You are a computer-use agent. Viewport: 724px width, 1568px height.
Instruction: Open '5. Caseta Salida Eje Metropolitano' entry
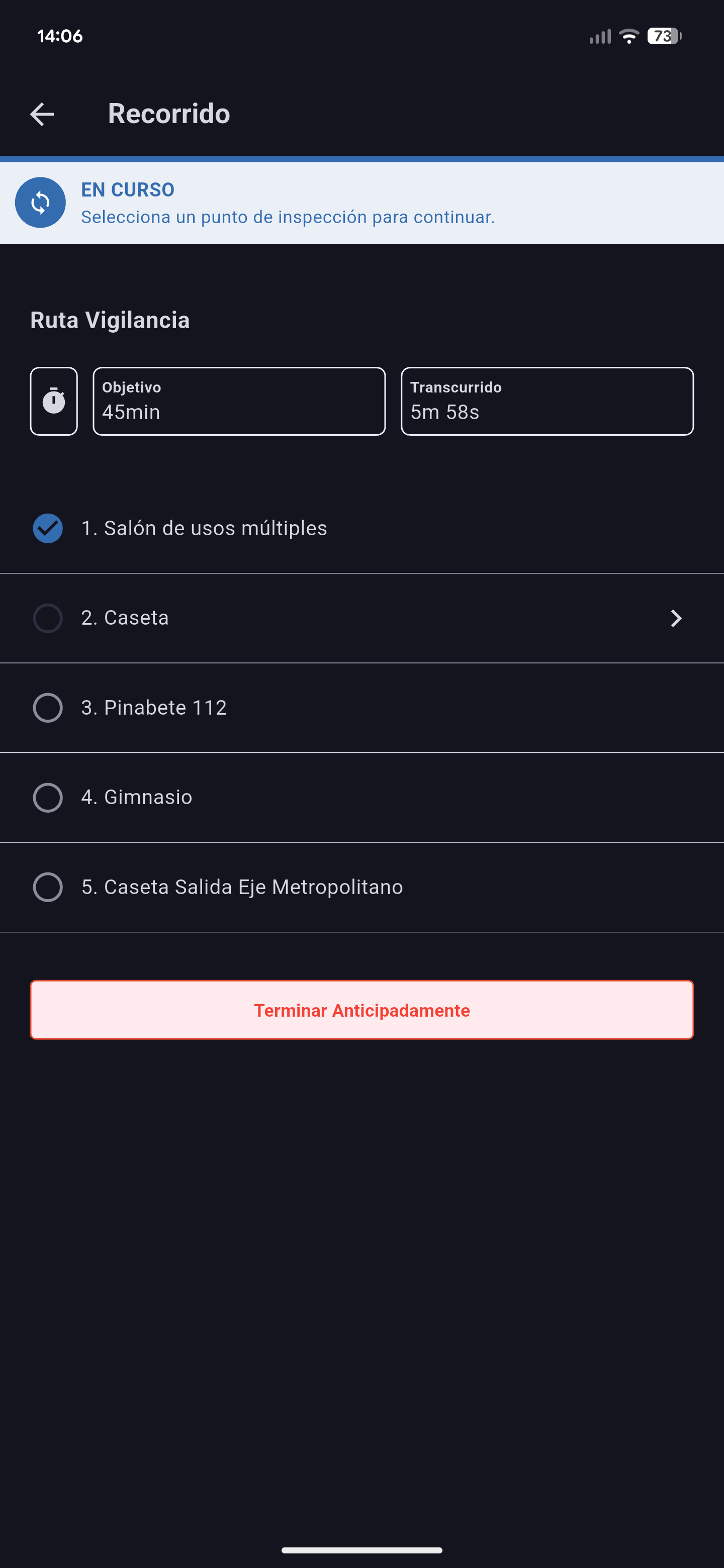tap(242, 887)
